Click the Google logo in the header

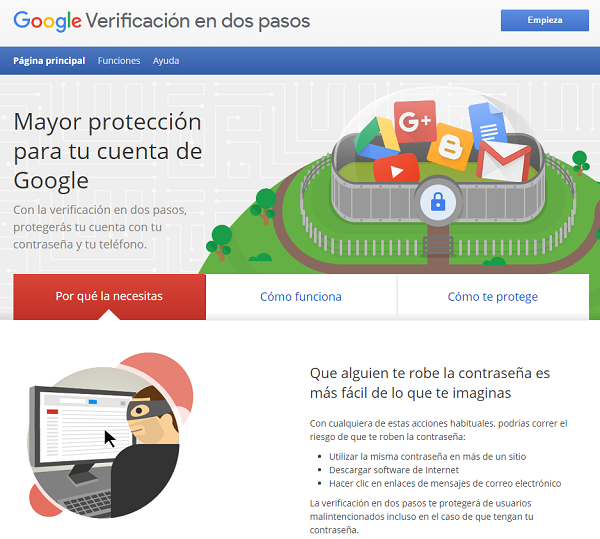(47, 21)
